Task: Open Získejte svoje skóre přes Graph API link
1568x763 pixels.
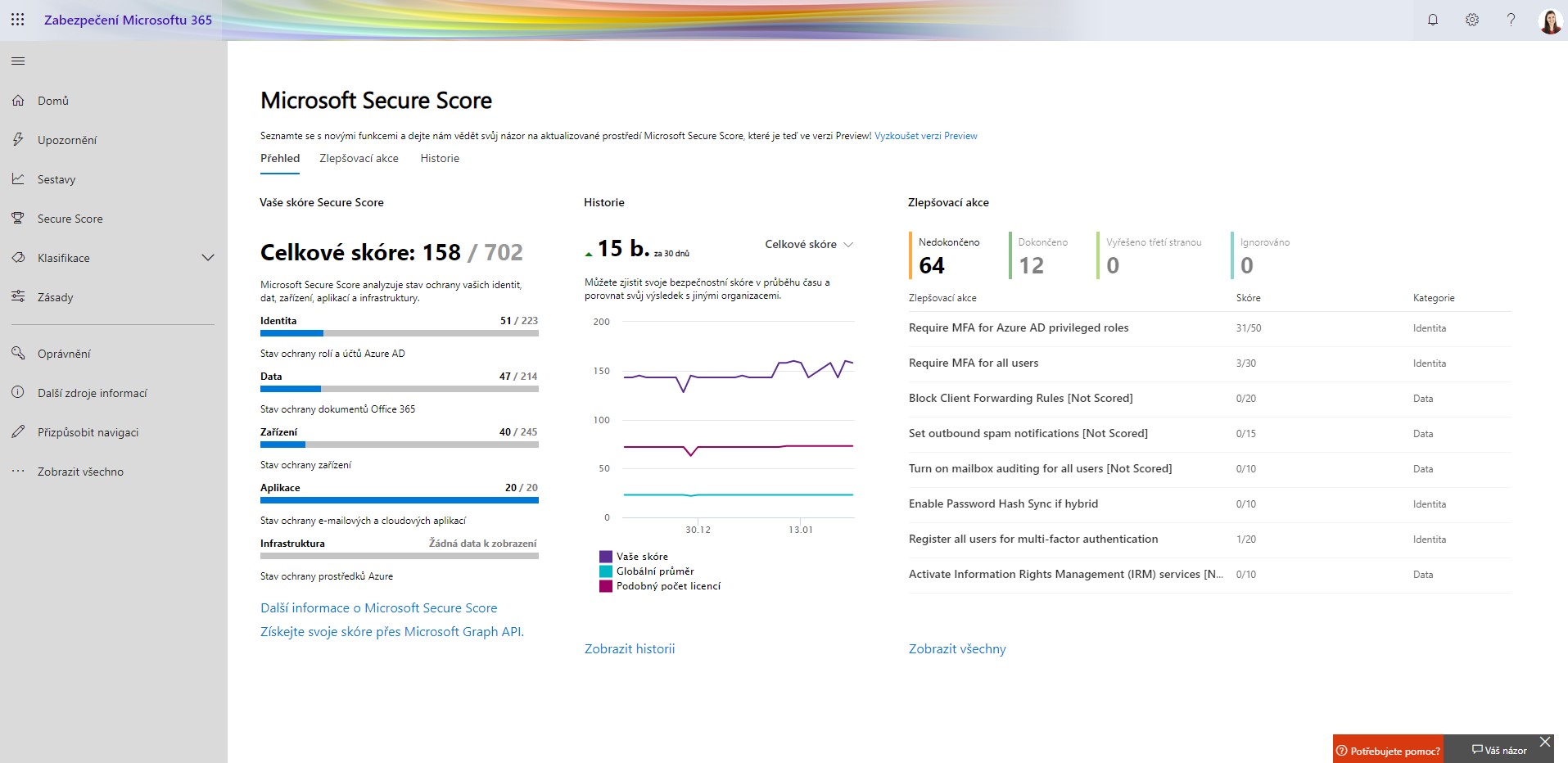Action: pos(392,632)
